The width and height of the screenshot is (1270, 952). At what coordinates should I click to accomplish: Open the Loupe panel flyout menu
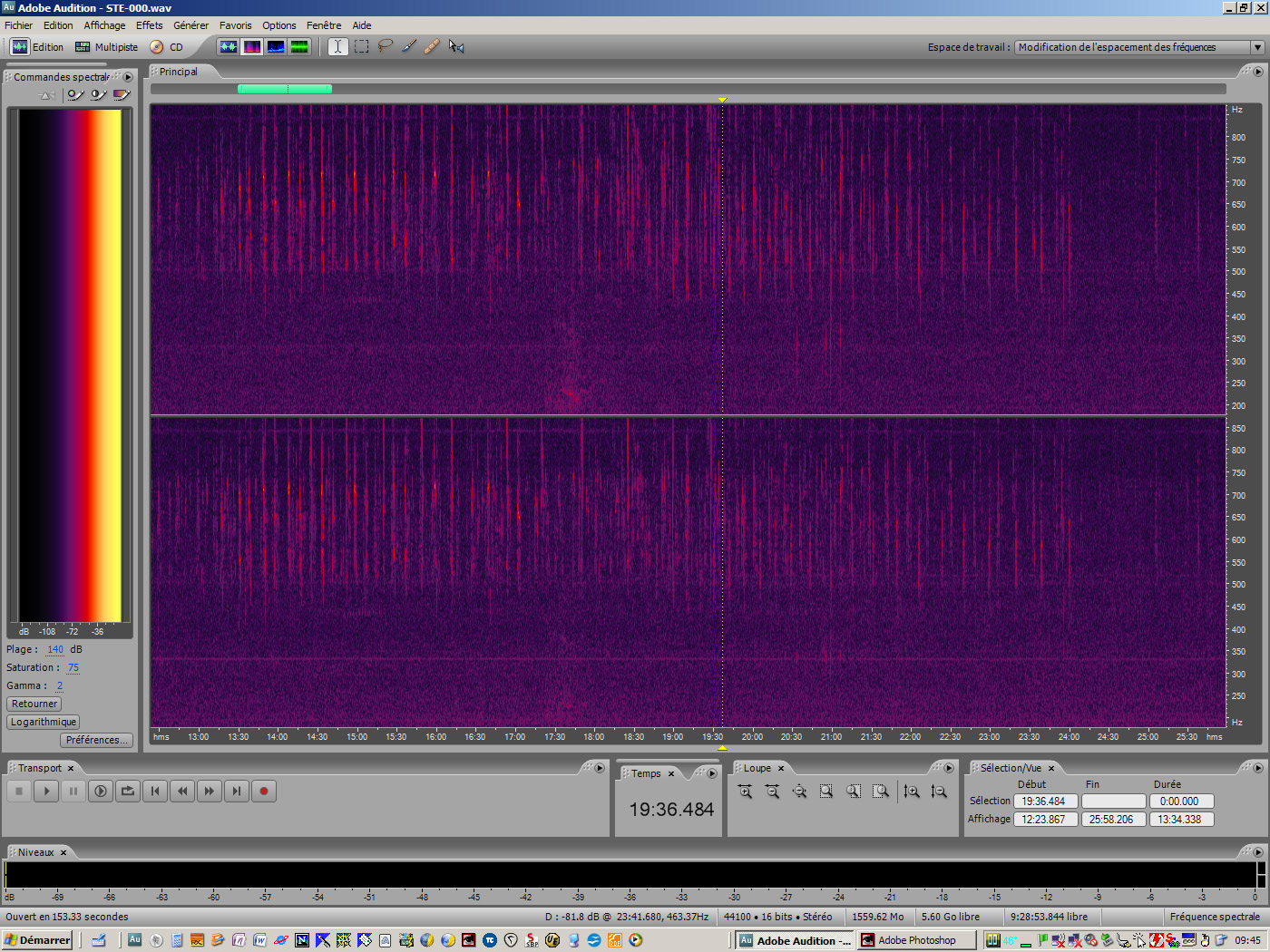click(x=950, y=767)
